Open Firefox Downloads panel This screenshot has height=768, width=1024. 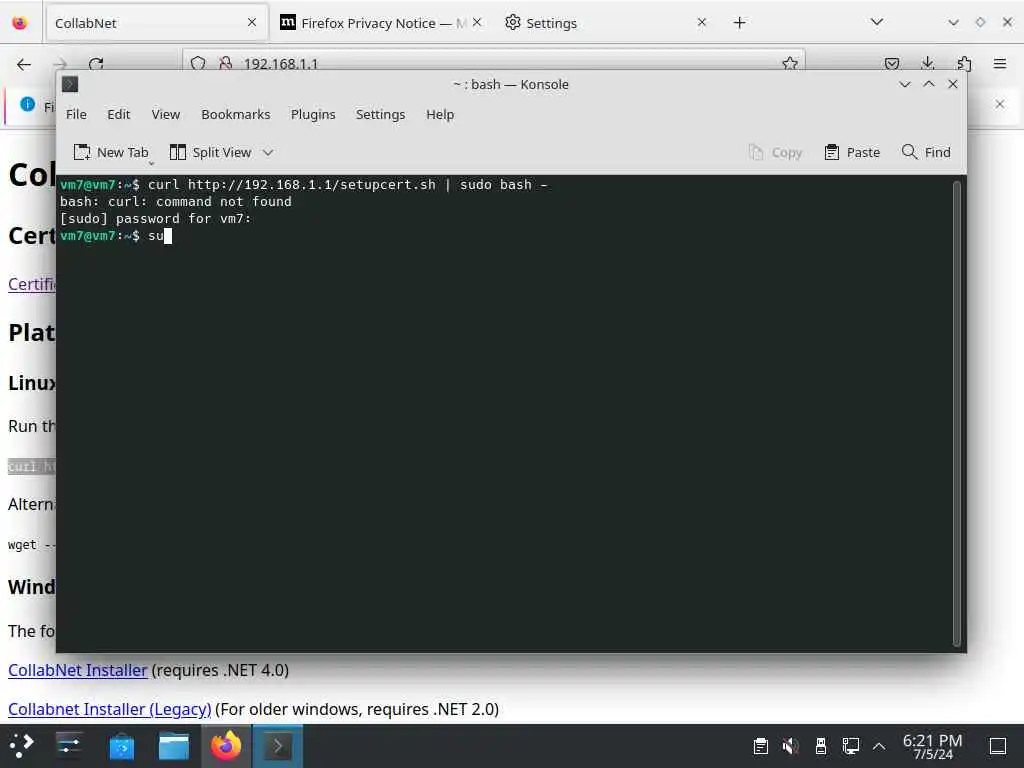(x=927, y=63)
